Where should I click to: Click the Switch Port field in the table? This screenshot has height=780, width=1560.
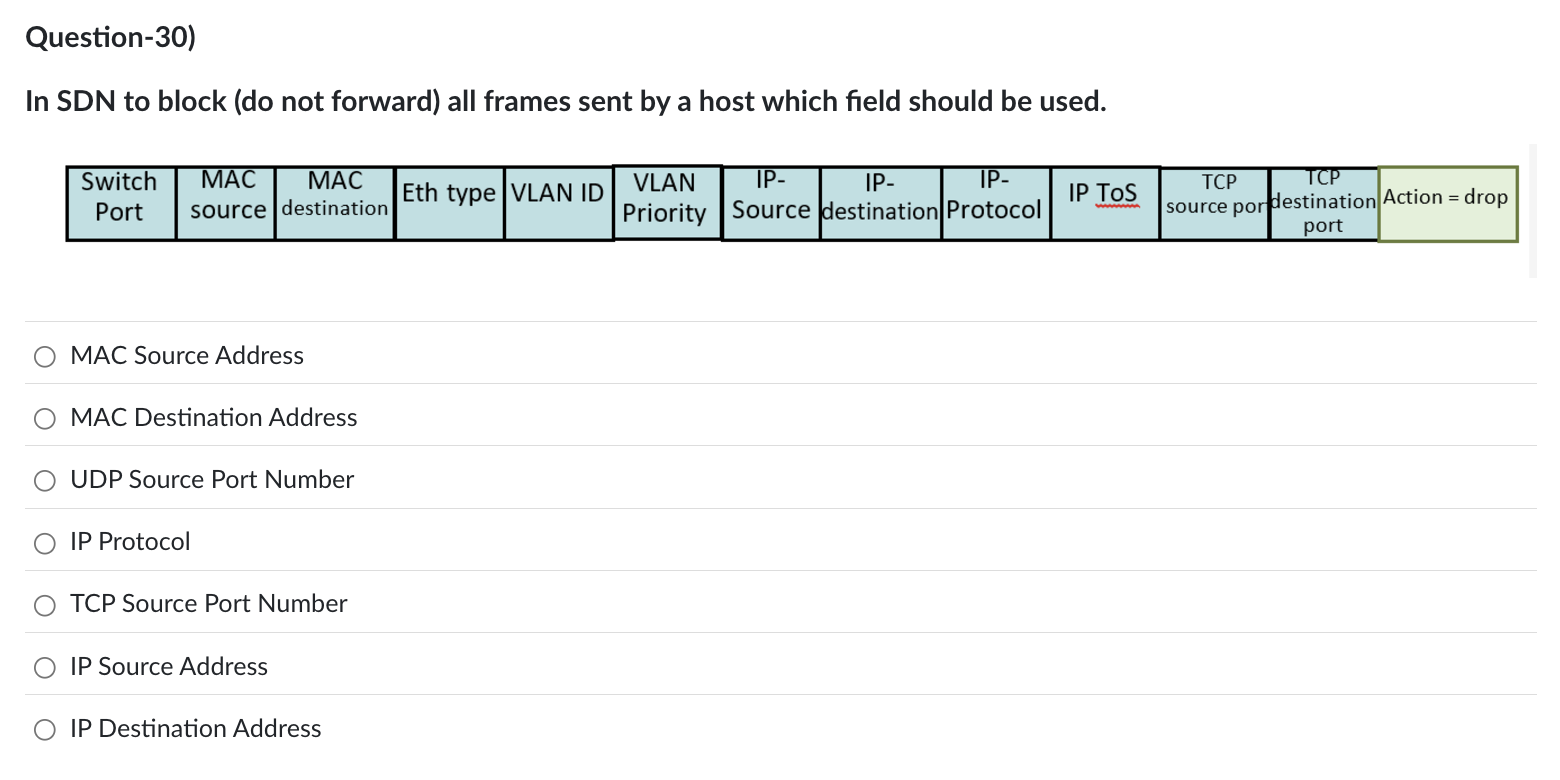[x=120, y=202]
